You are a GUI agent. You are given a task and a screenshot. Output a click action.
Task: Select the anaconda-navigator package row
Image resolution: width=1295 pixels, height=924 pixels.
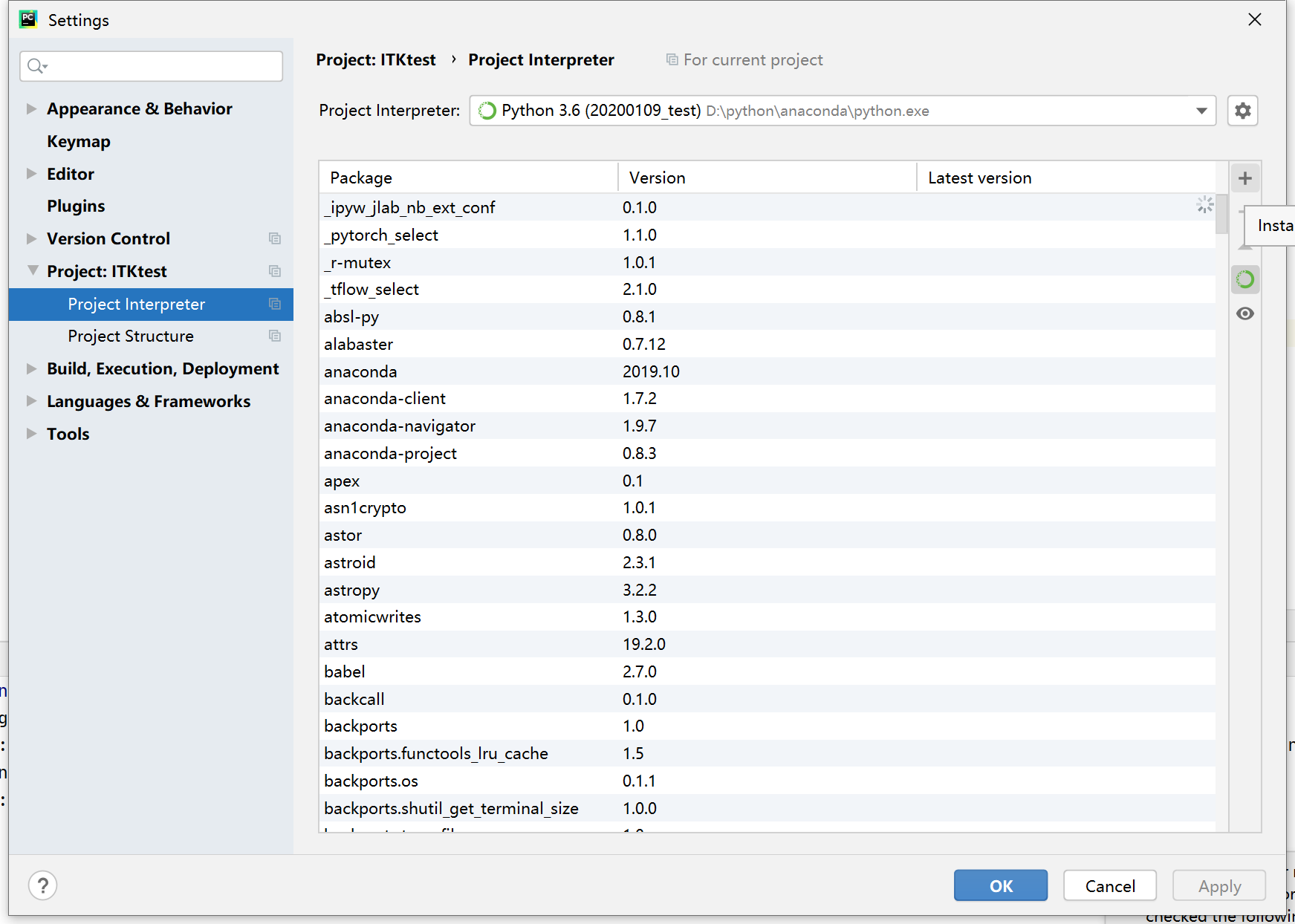[x=767, y=426]
